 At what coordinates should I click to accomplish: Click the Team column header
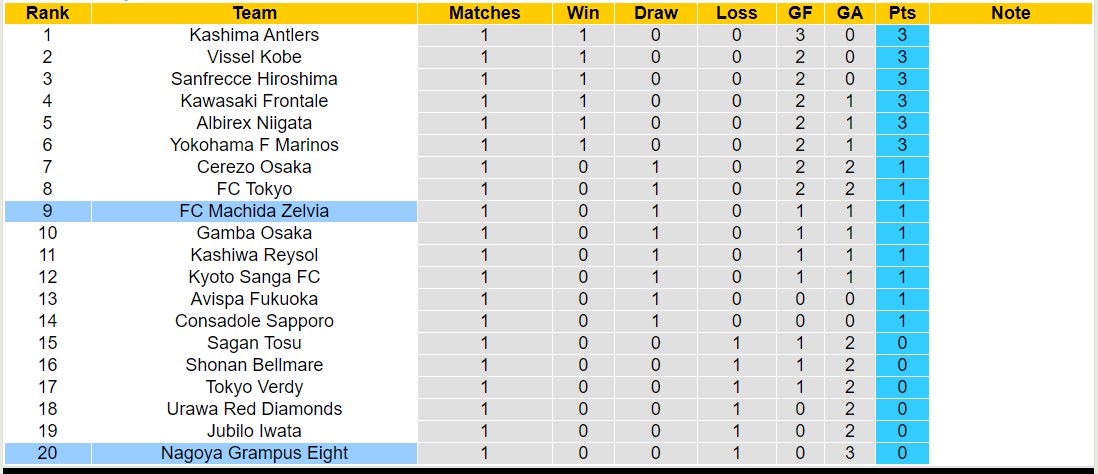(x=254, y=13)
